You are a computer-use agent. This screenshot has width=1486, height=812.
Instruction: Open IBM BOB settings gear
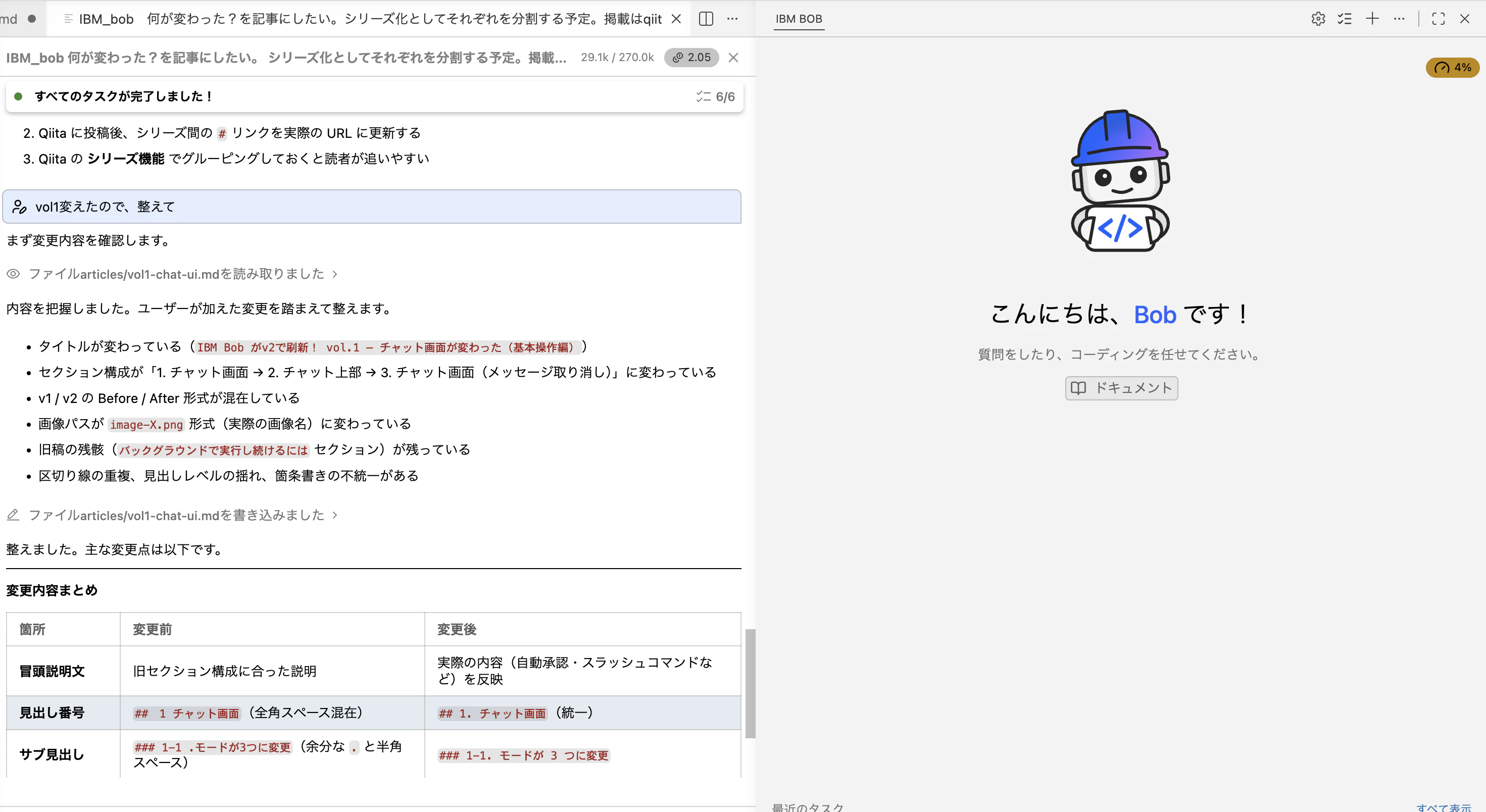1318,19
